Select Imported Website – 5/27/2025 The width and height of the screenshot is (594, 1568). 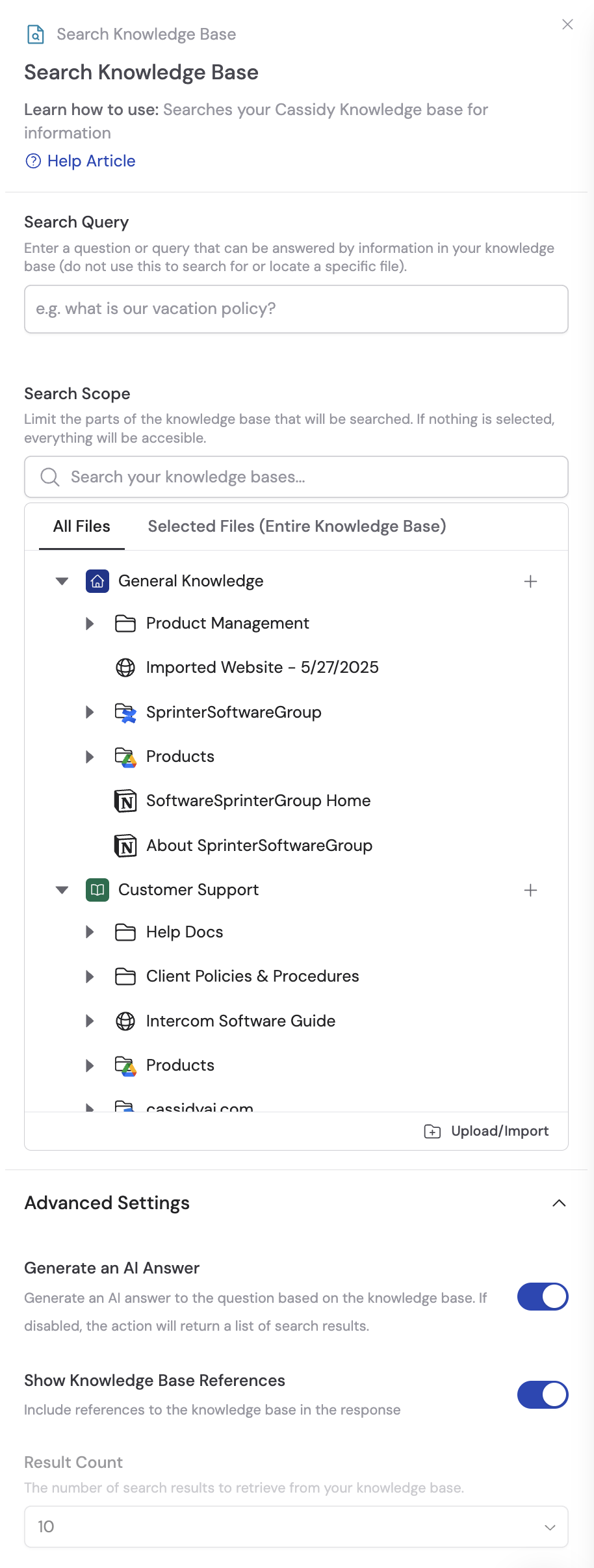[x=263, y=668]
